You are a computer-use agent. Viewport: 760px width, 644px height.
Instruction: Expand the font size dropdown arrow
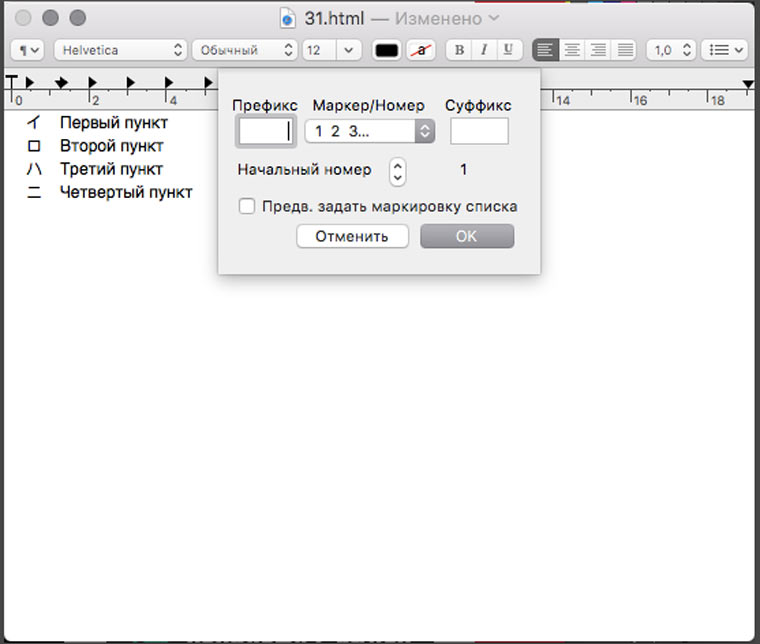click(x=348, y=50)
